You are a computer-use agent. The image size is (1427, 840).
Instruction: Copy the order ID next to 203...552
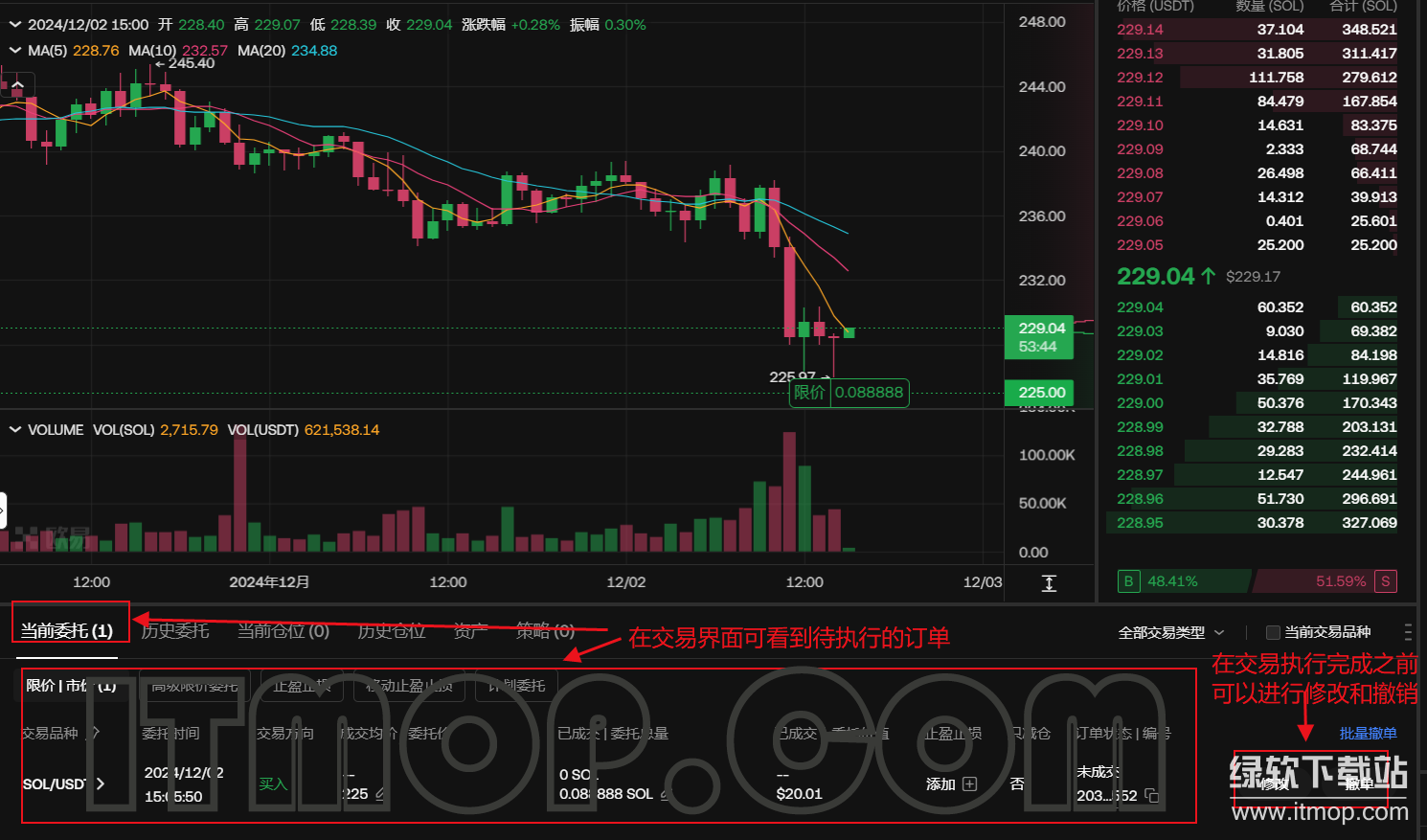1151,796
